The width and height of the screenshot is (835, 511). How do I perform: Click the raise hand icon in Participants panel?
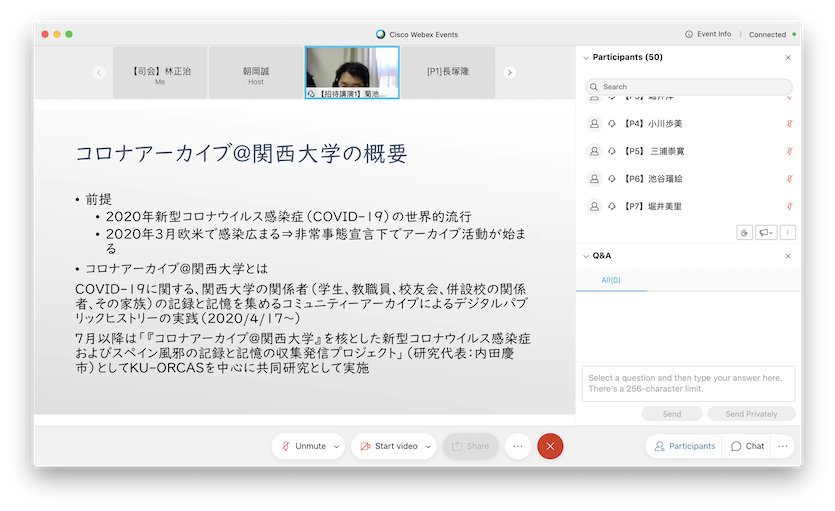pos(745,232)
